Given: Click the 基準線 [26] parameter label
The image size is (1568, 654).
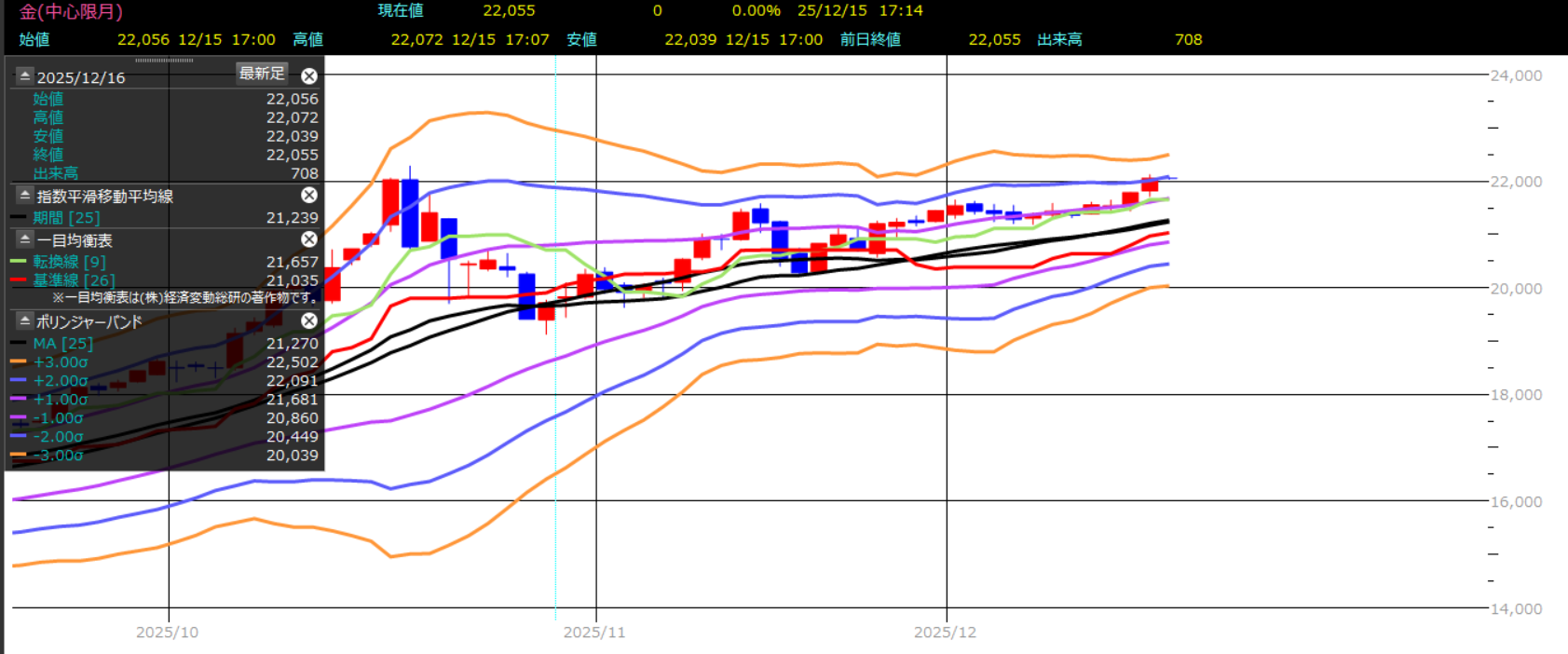Looking at the screenshot, I should 74,280.
